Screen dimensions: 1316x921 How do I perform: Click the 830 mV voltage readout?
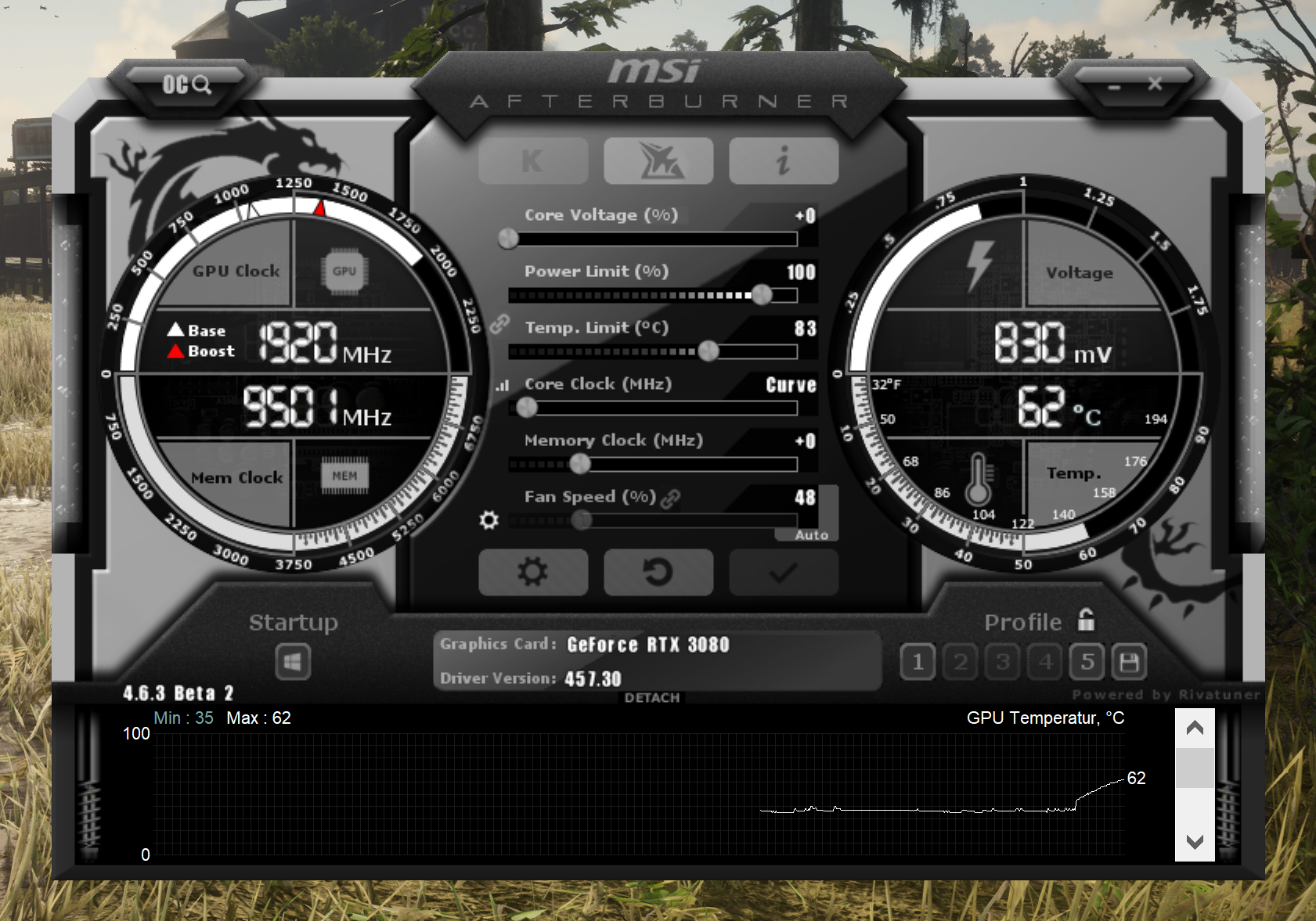[1053, 344]
